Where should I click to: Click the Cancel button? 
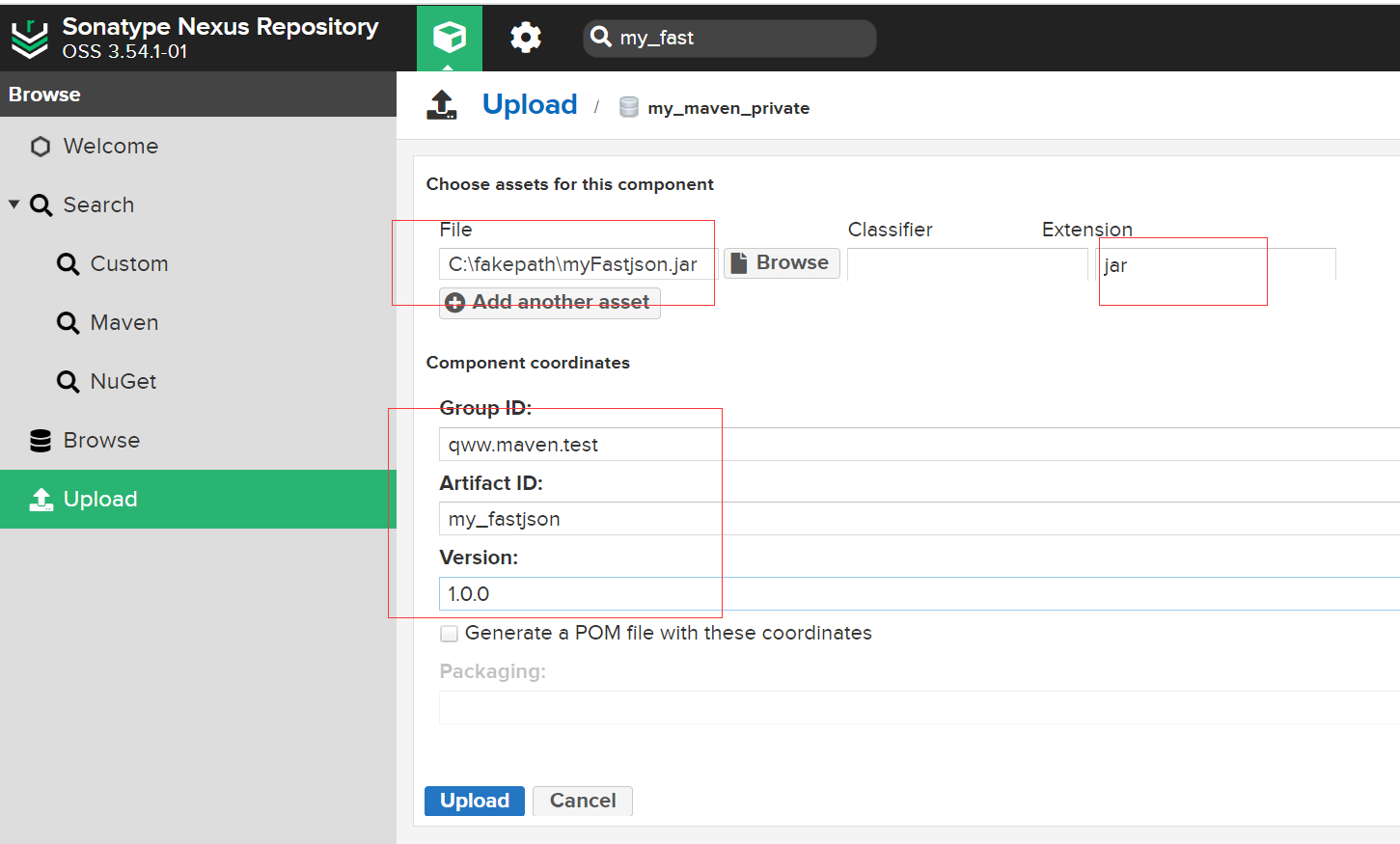point(583,801)
